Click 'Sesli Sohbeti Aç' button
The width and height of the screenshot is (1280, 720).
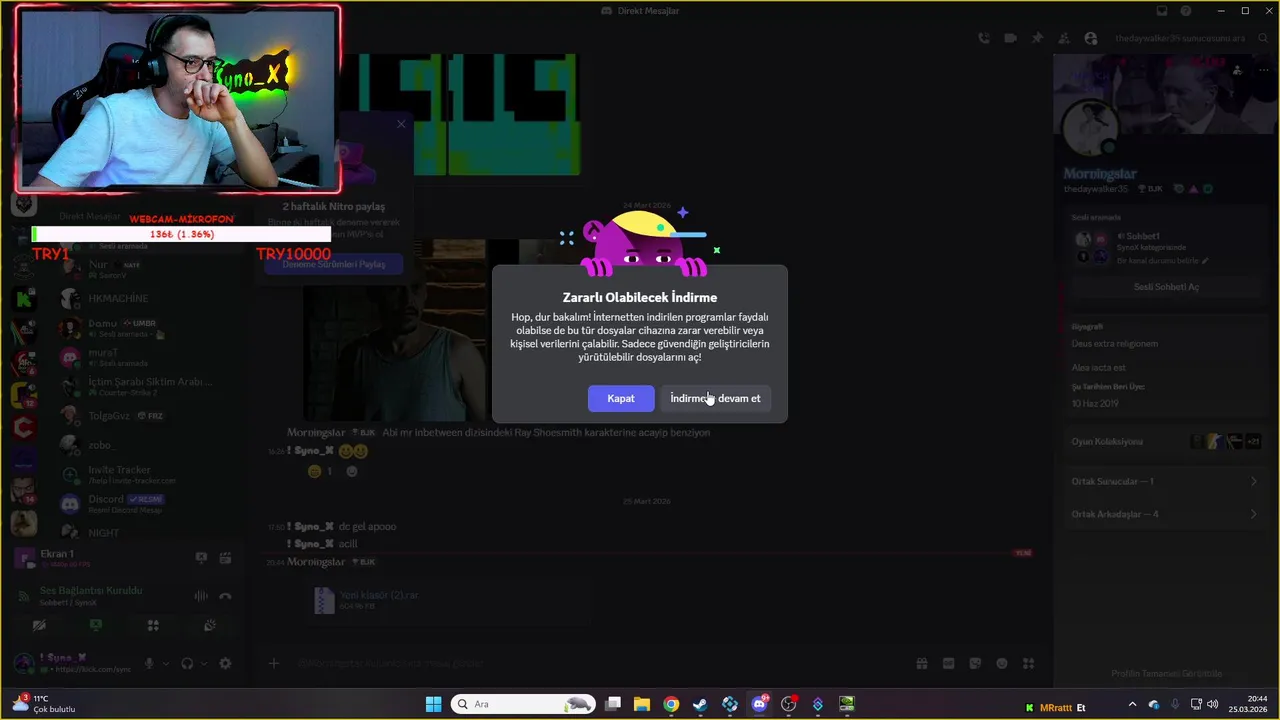[x=1166, y=287]
